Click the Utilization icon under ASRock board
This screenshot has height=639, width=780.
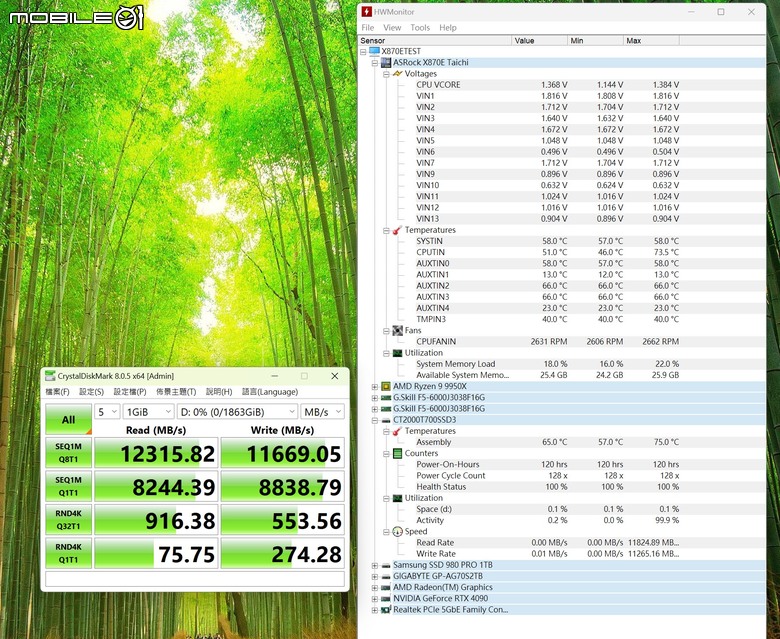[397, 353]
